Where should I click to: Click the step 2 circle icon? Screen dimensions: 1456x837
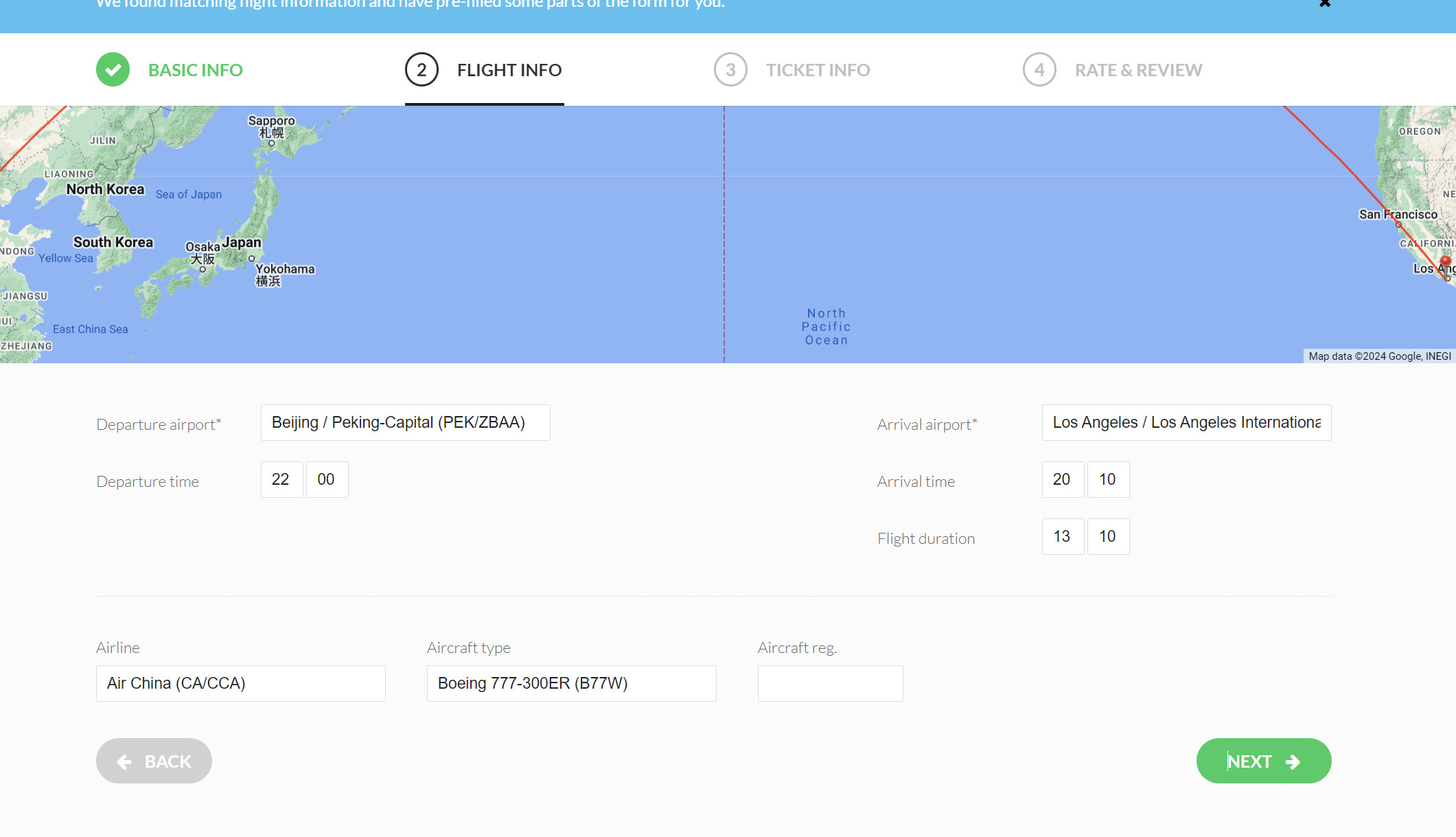(421, 69)
